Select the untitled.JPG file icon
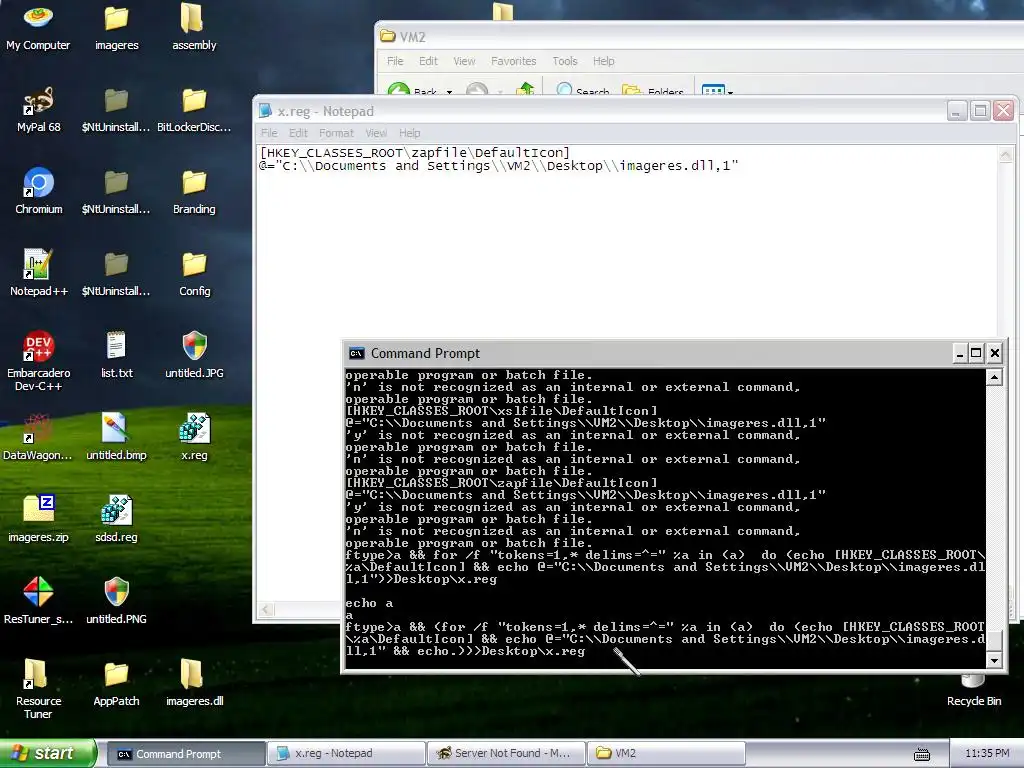 click(x=194, y=355)
